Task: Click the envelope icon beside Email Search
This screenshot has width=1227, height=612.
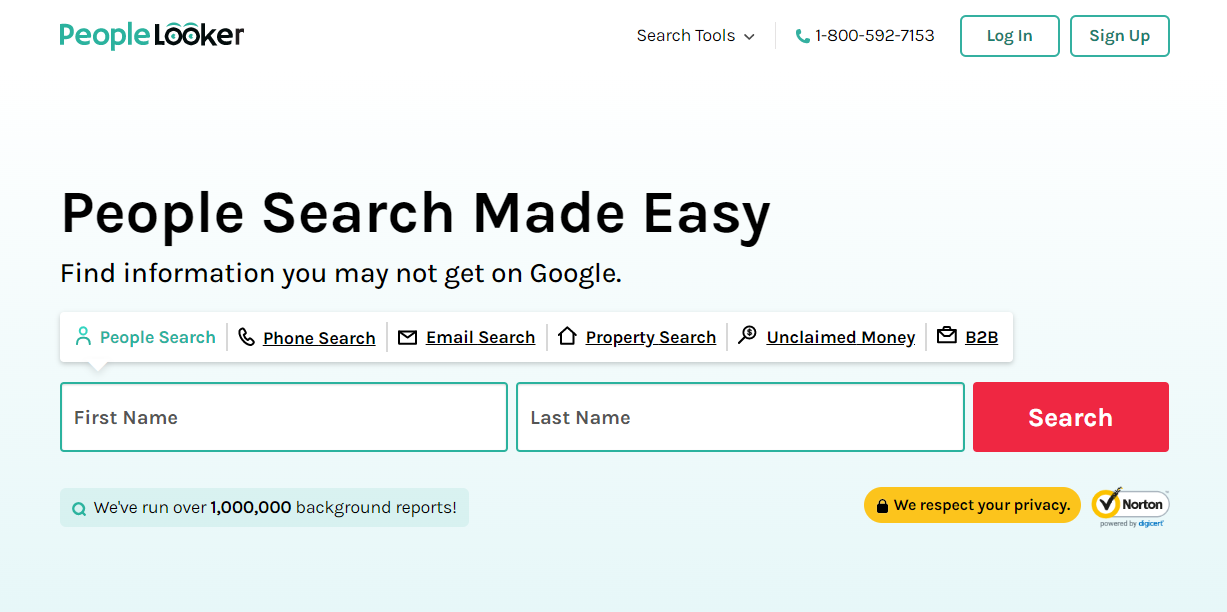Action: coord(407,337)
